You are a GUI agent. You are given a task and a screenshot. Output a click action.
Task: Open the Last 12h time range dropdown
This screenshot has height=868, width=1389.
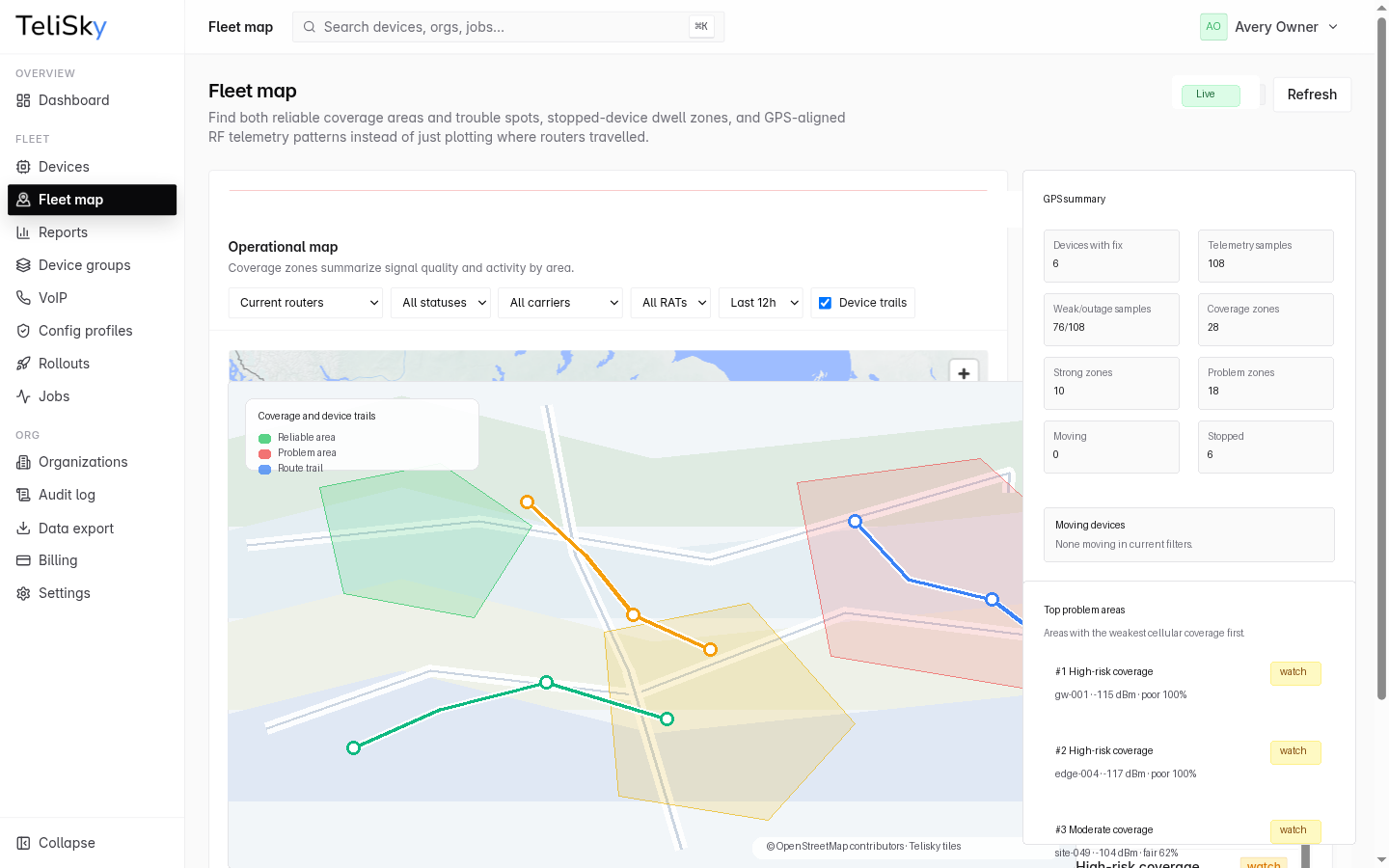pyautogui.click(x=761, y=303)
